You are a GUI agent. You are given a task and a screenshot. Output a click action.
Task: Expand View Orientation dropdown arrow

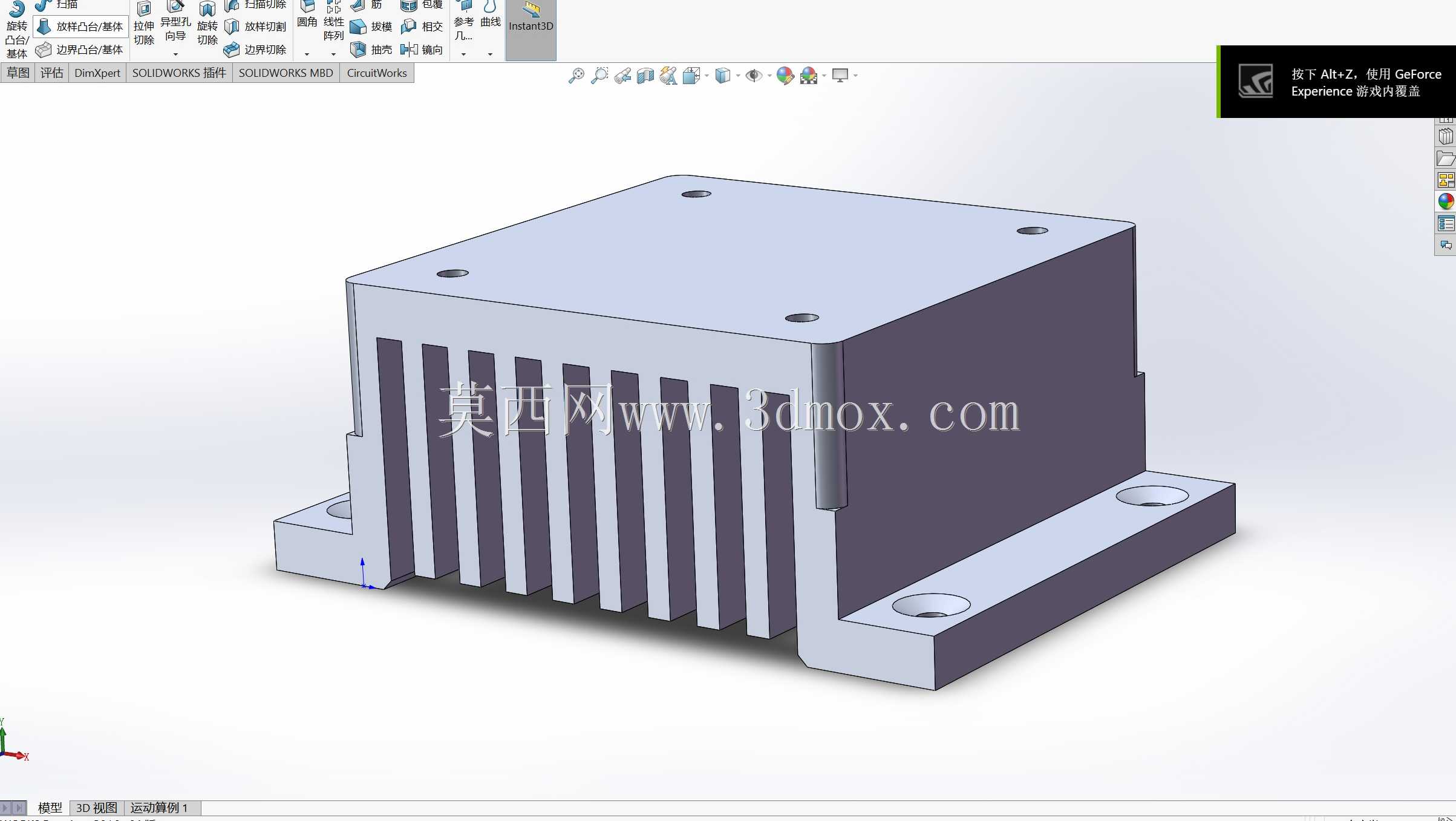coord(707,76)
